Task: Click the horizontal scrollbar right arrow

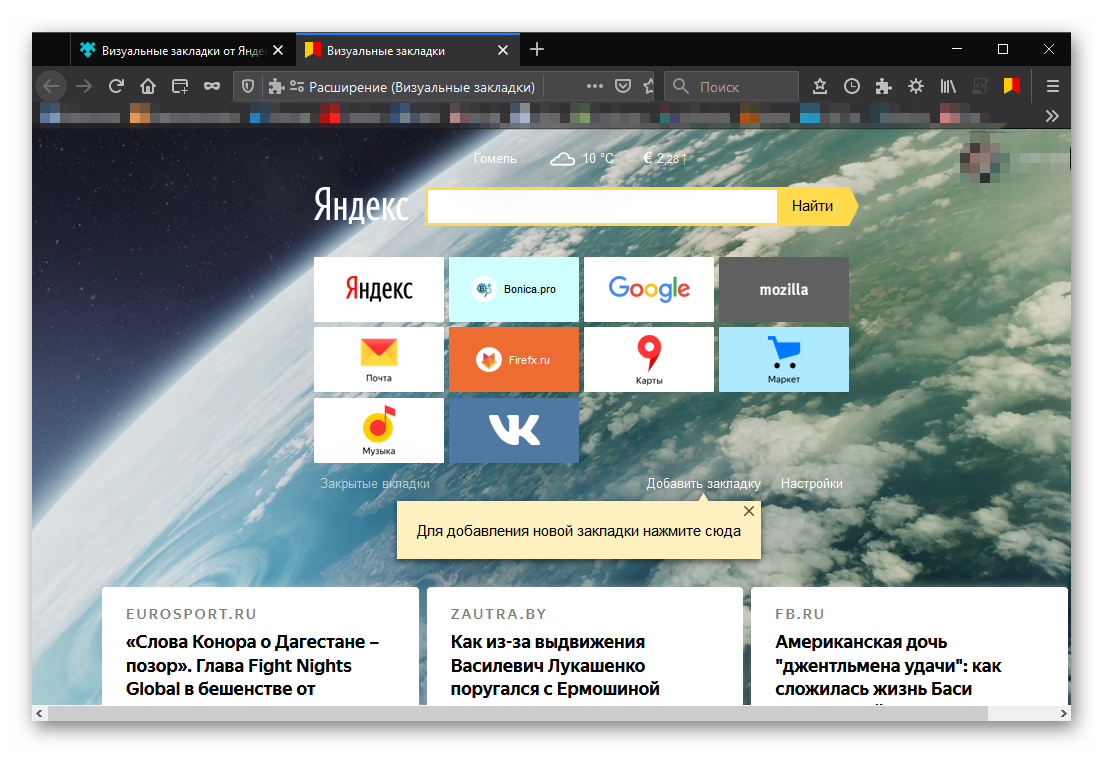Action: tap(1064, 713)
